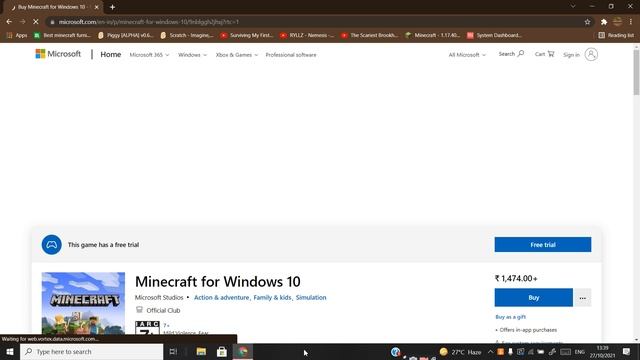Screen dimensions: 640x360
Task: Open the Reading list panel
Action: coord(616,35)
